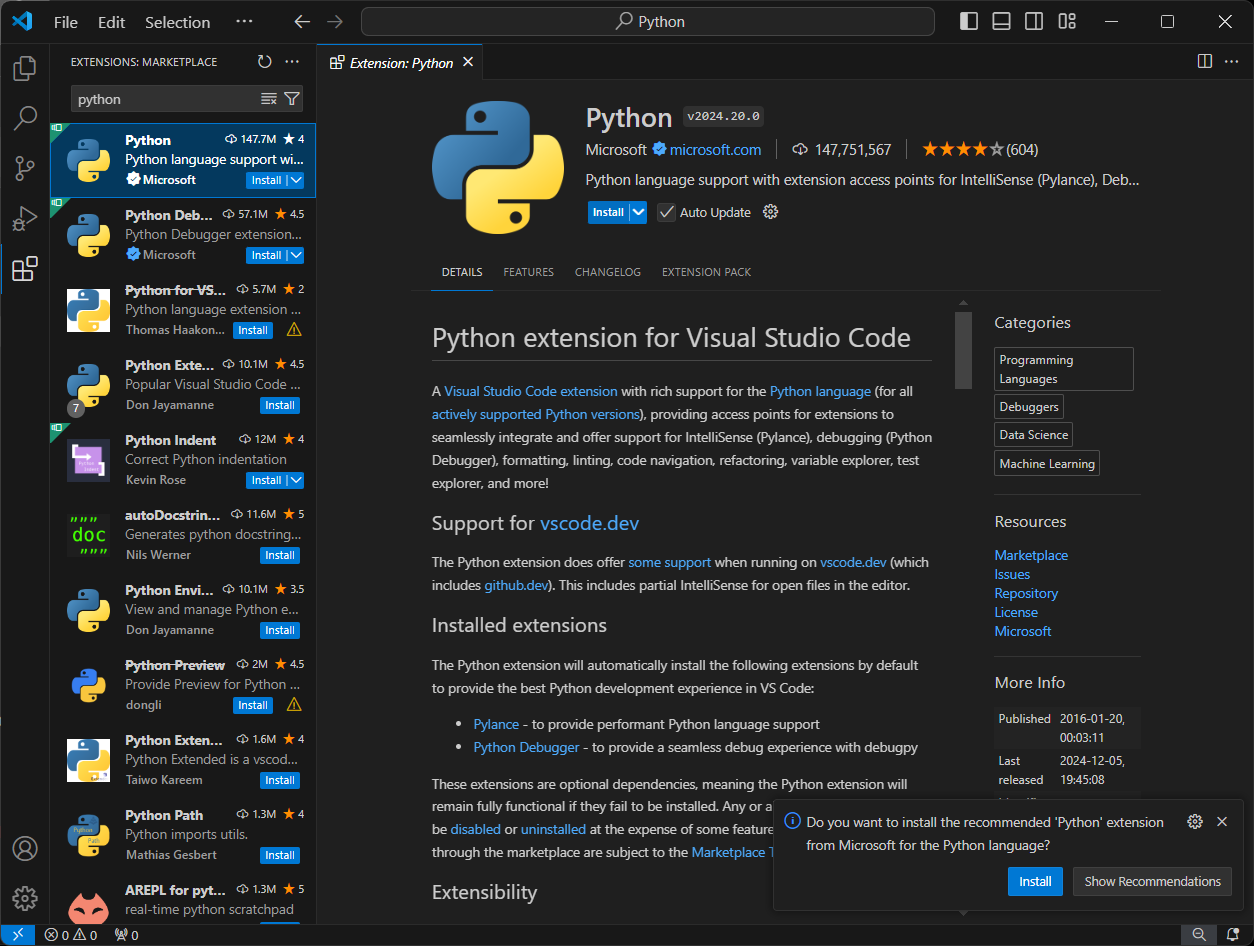Open the Manage gear in activity bar
The height and width of the screenshot is (946, 1254).
pyautogui.click(x=25, y=897)
